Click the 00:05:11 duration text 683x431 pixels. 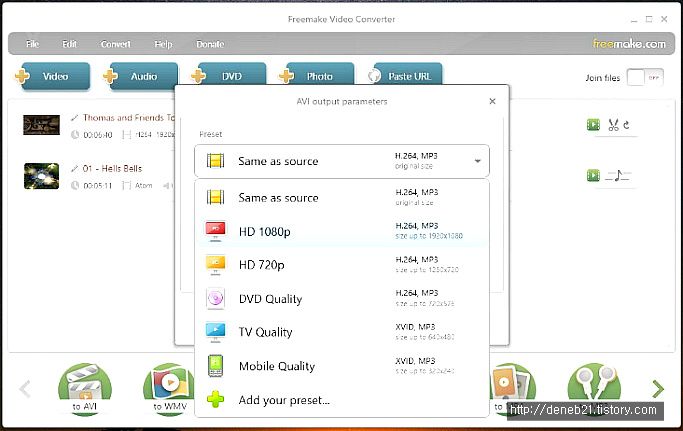pos(98,186)
